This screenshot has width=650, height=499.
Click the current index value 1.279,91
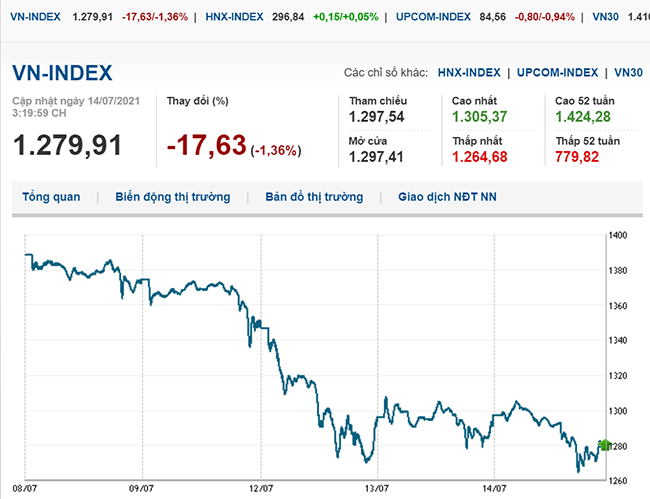click(67, 145)
